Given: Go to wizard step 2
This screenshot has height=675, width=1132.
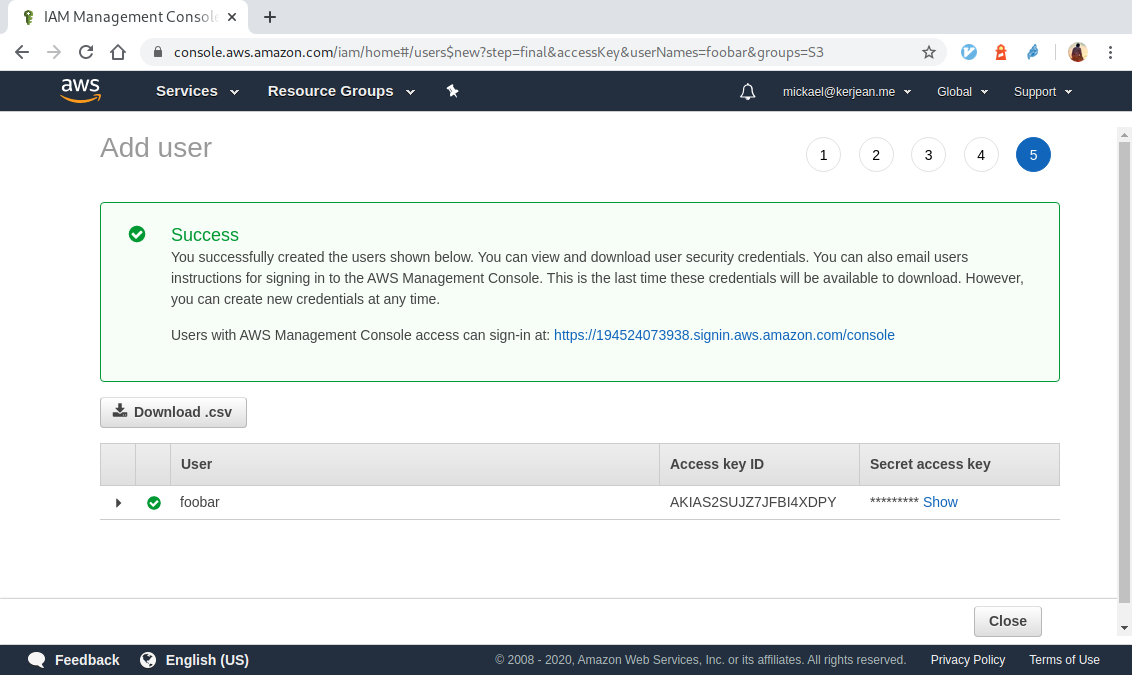Looking at the screenshot, I should pos(876,154).
